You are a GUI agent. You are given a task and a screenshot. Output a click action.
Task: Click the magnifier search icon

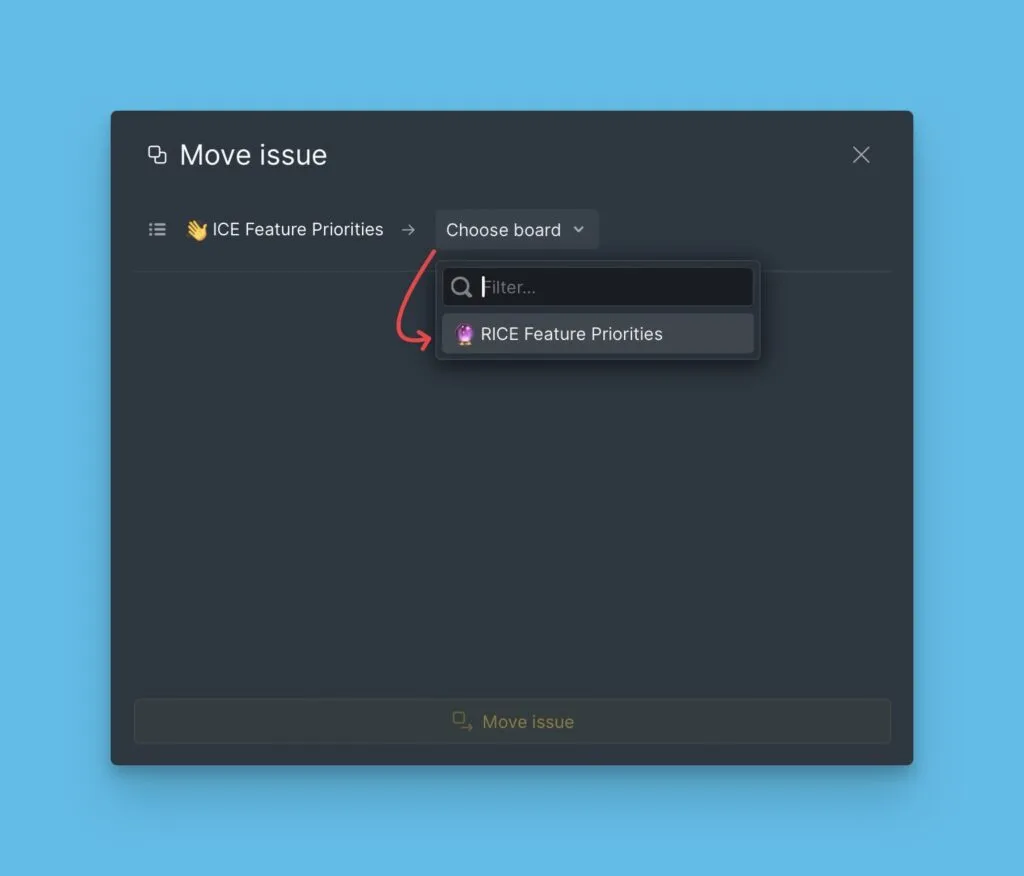coord(461,287)
